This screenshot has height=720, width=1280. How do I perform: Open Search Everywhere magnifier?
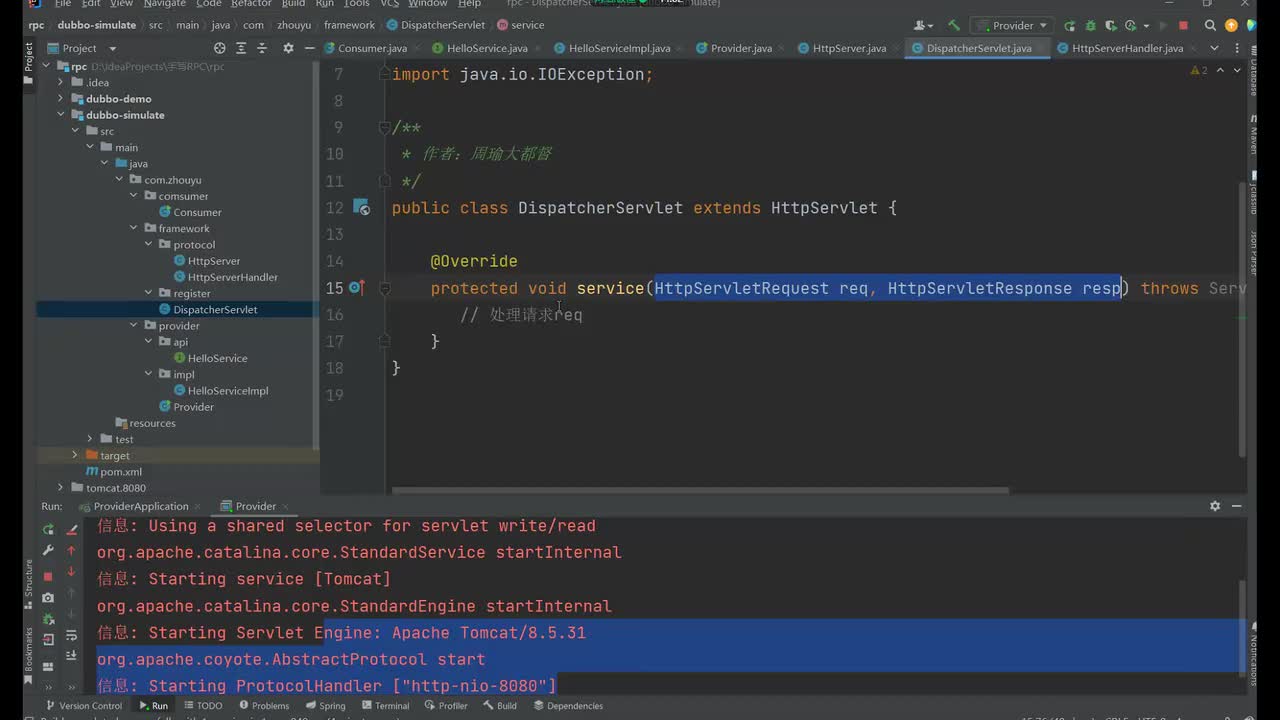[1210, 25]
